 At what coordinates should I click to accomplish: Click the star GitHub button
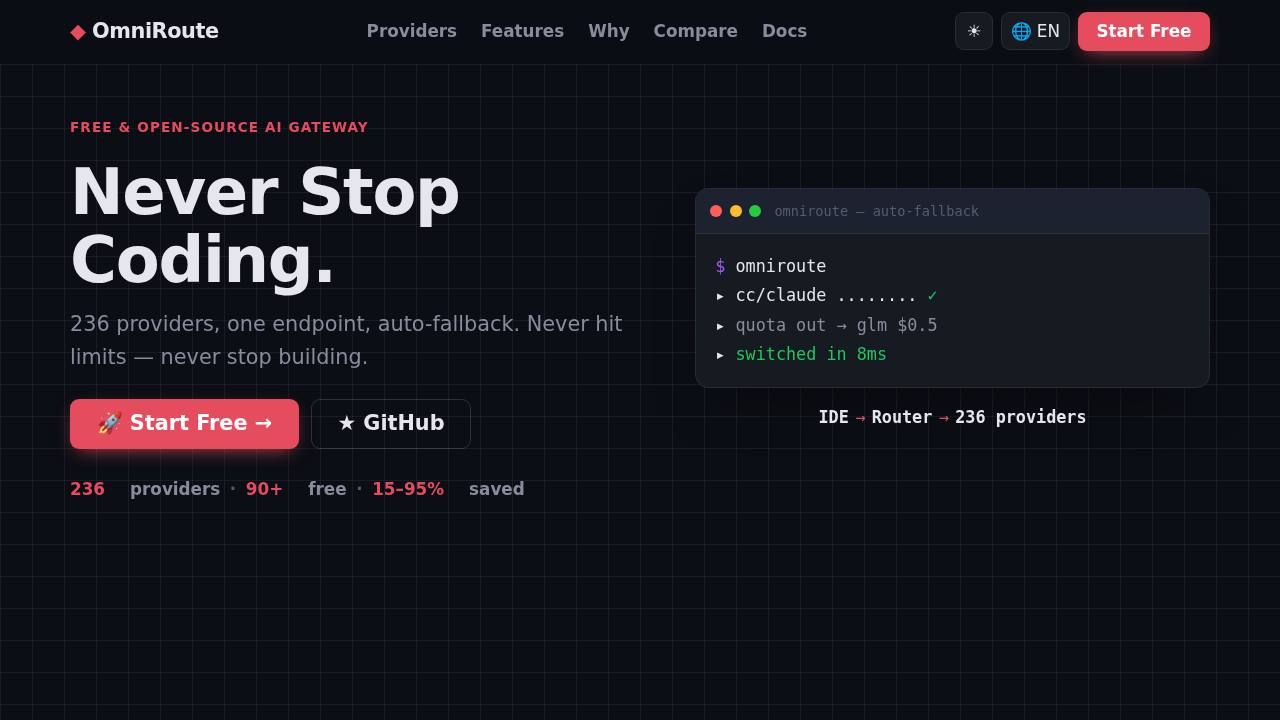(391, 424)
